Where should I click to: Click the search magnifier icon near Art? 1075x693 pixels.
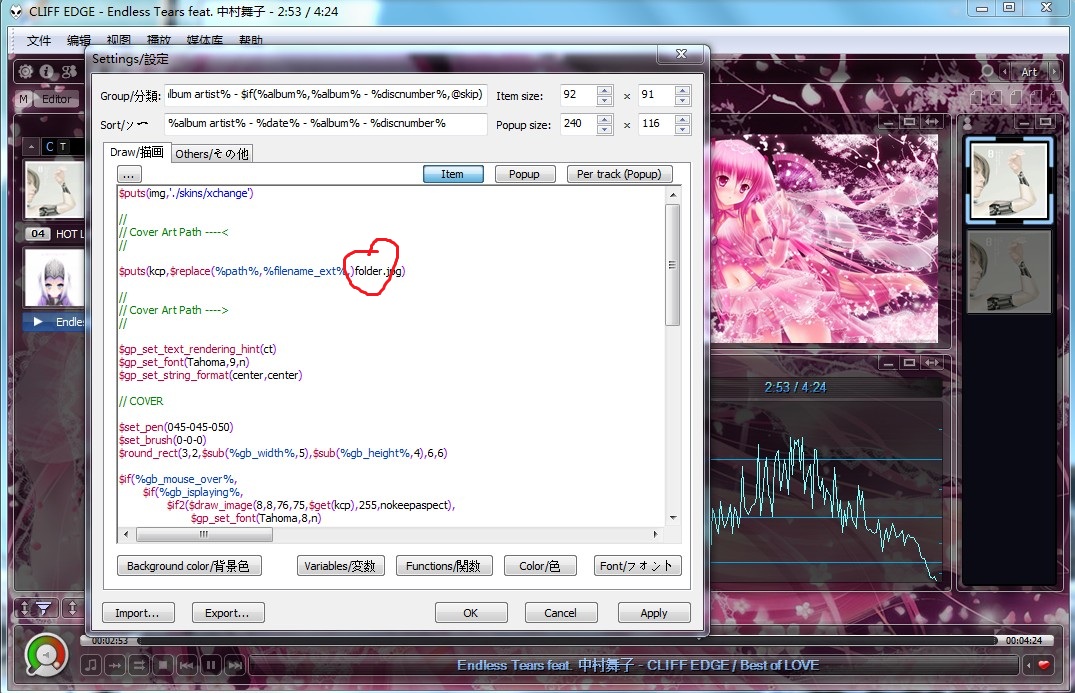pos(987,71)
